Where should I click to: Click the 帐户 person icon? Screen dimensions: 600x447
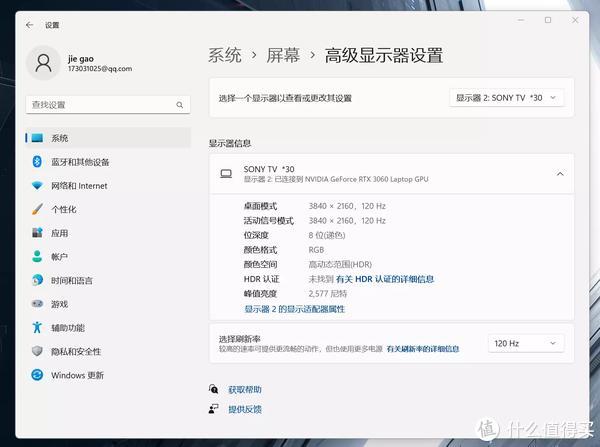click(x=37, y=256)
